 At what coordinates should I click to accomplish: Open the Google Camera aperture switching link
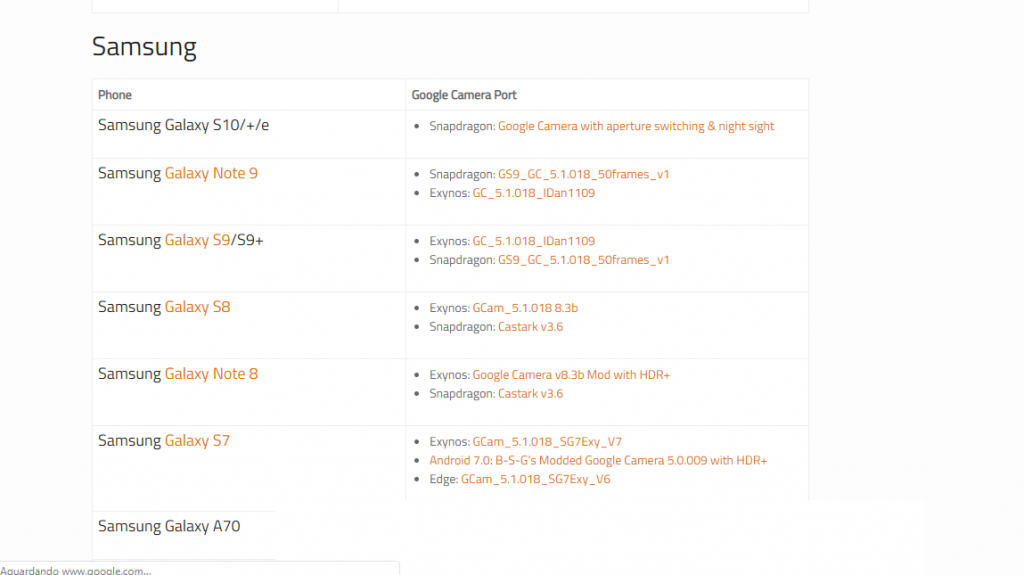635,126
